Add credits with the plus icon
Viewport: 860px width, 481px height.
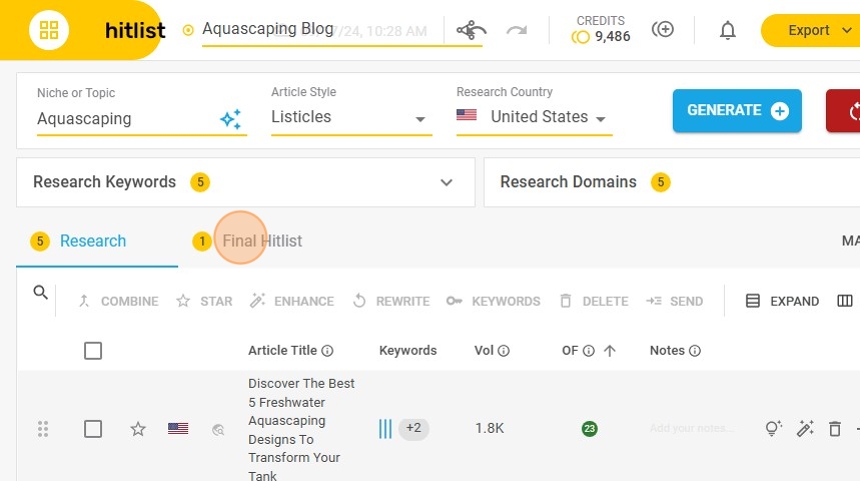point(662,30)
